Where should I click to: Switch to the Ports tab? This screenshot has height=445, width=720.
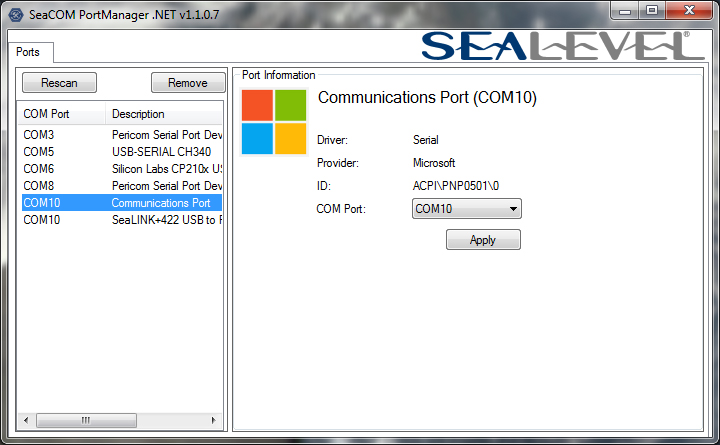pos(28,52)
